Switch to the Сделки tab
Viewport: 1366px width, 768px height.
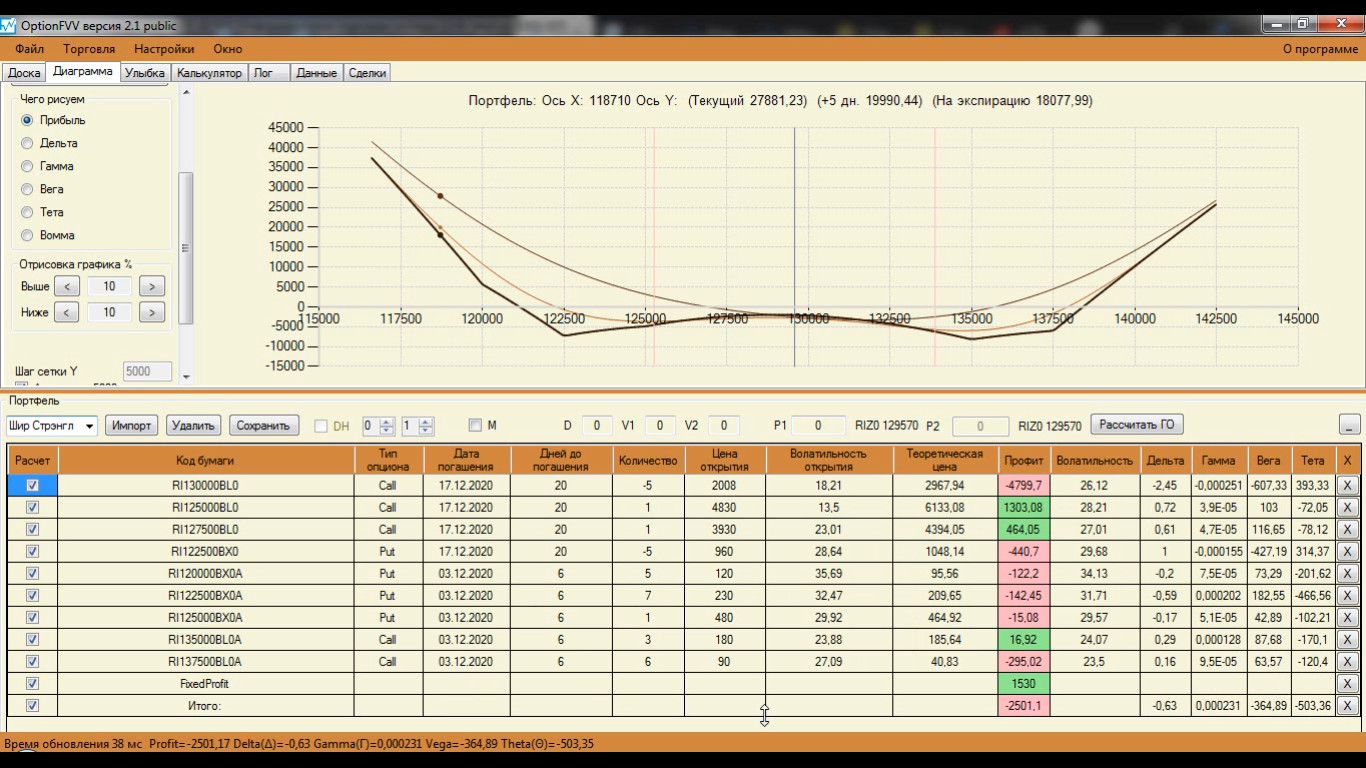(367, 73)
